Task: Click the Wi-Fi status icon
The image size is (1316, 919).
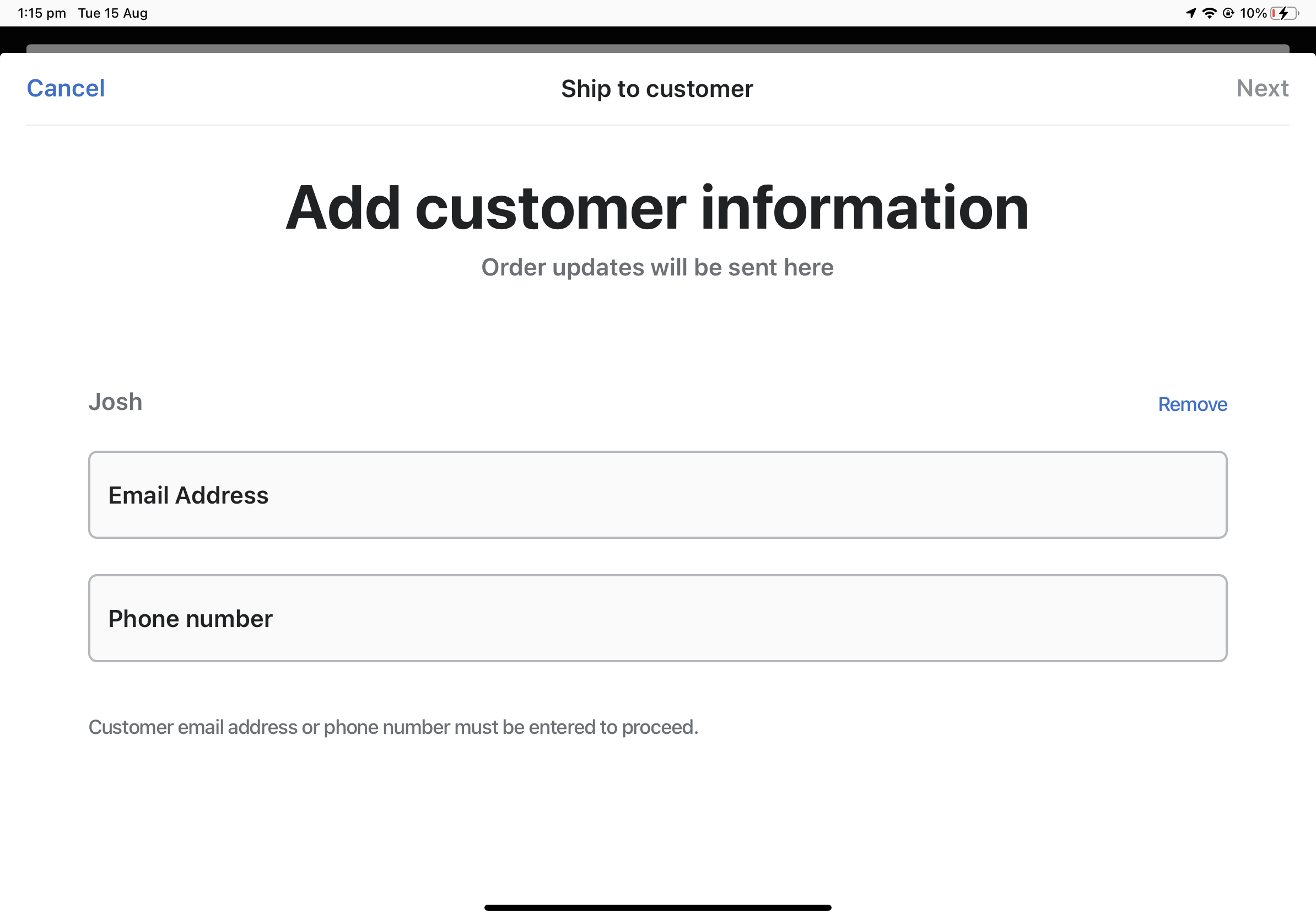Action: 1210,12
